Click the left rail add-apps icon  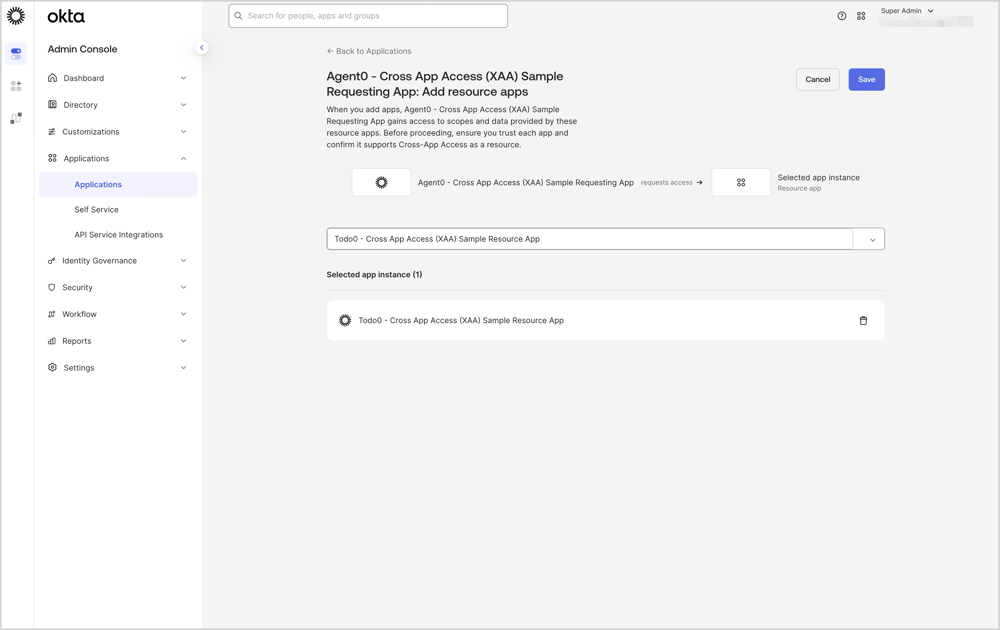pyautogui.click(x=15, y=86)
